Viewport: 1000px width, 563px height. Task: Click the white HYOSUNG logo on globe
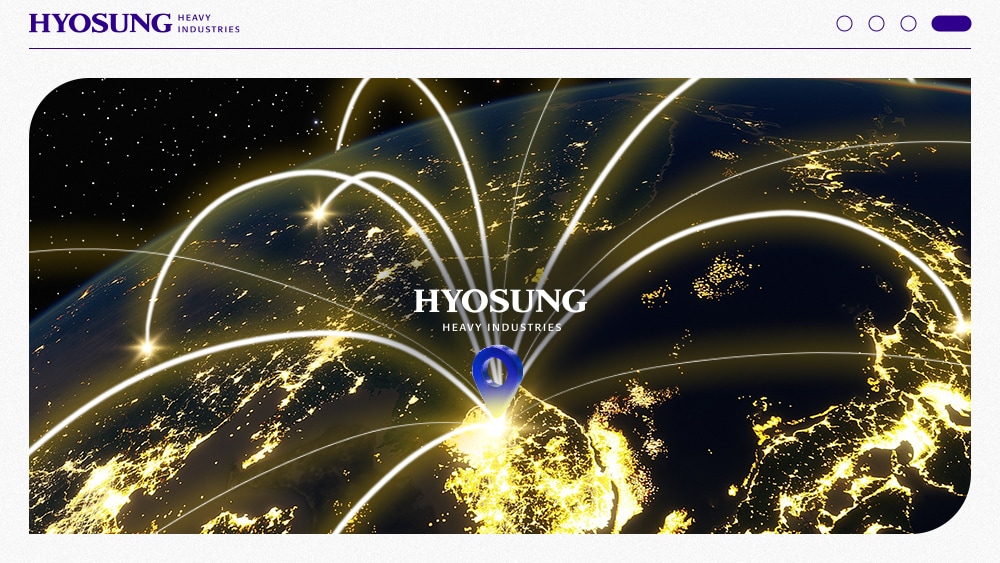pos(501,310)
